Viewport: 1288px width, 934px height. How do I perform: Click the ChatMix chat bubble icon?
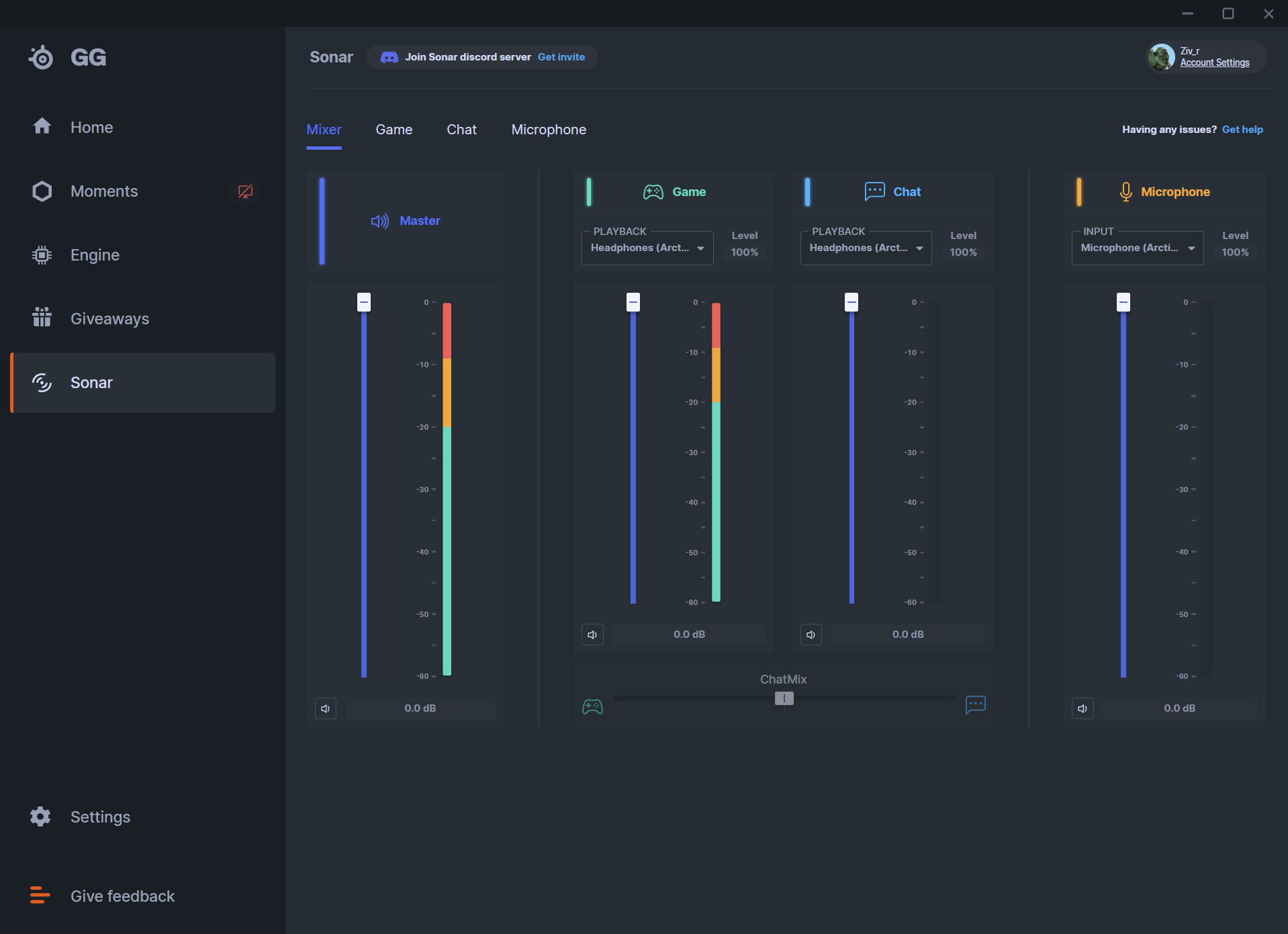(976, 705)
